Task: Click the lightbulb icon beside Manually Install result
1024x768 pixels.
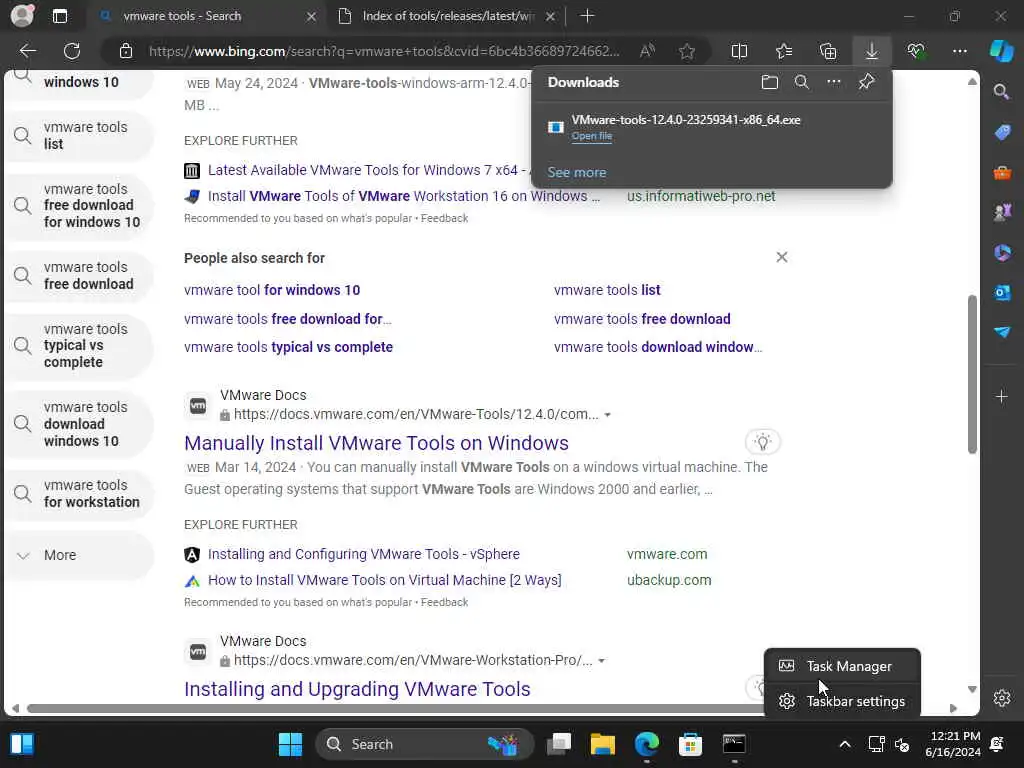Action: click(763, 442)
